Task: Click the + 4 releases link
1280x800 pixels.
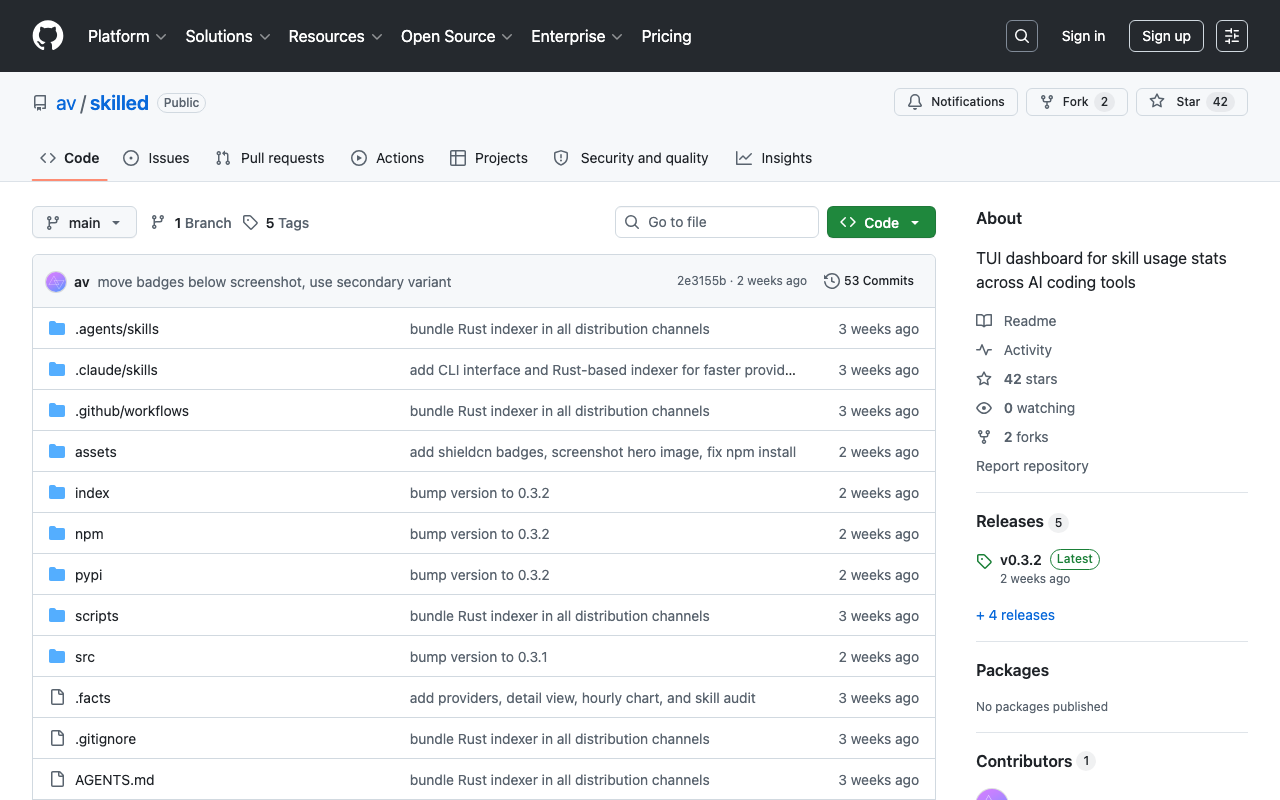Action: 1015,615
